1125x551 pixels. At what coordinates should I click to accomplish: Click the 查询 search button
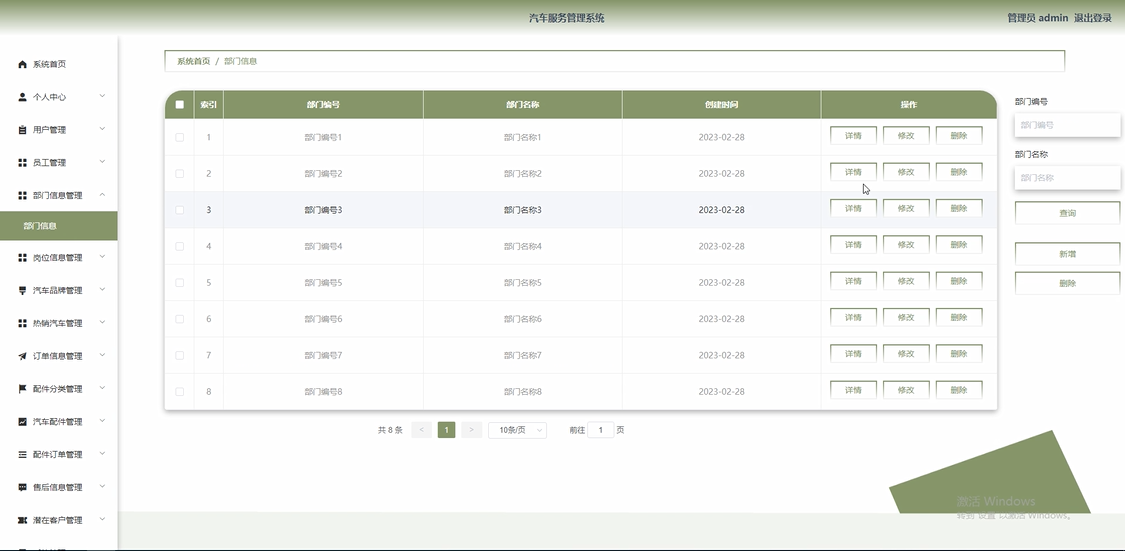click(x=1068, y=213)
